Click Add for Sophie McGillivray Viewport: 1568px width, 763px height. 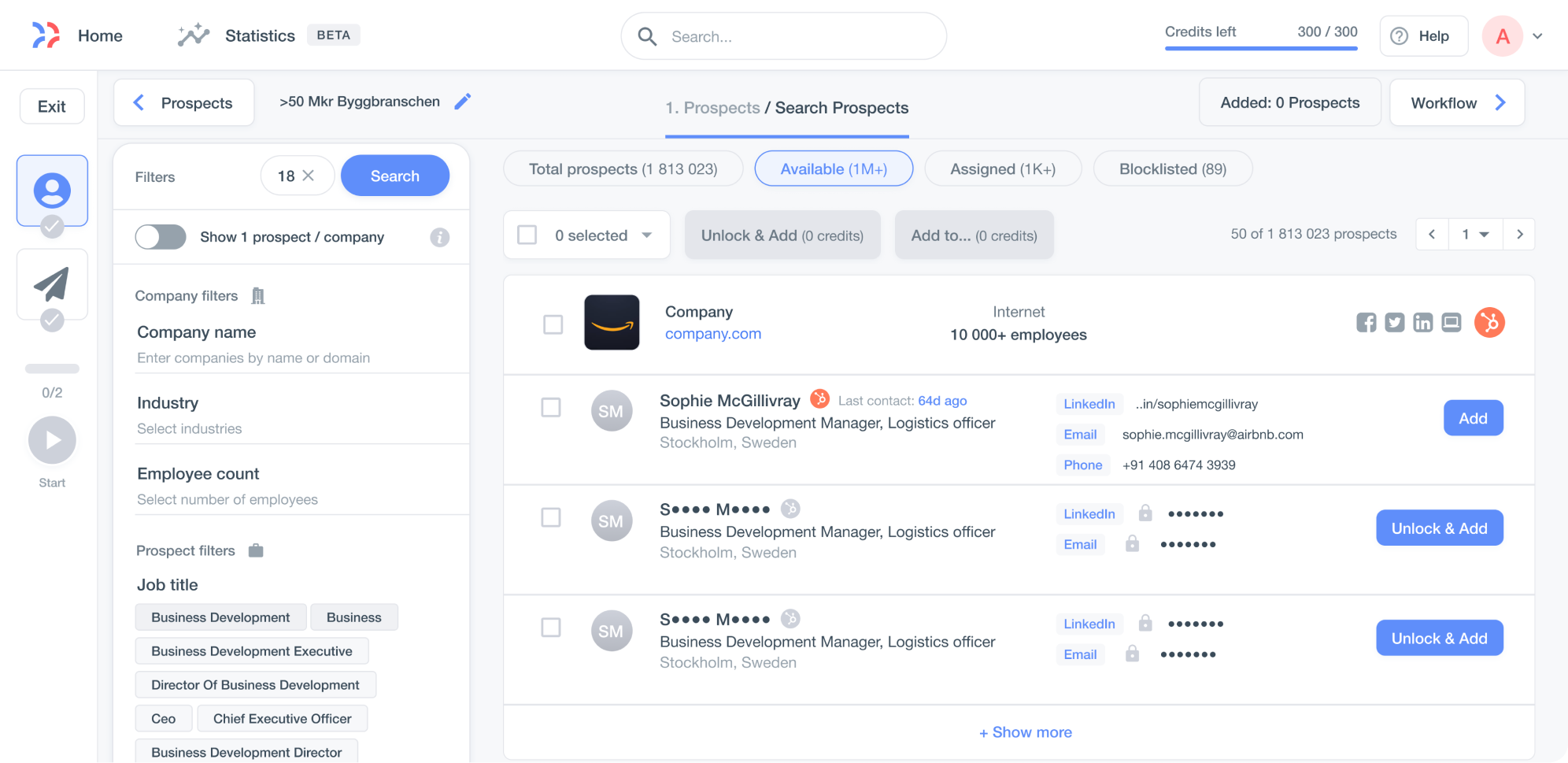tap(1473, 418)
